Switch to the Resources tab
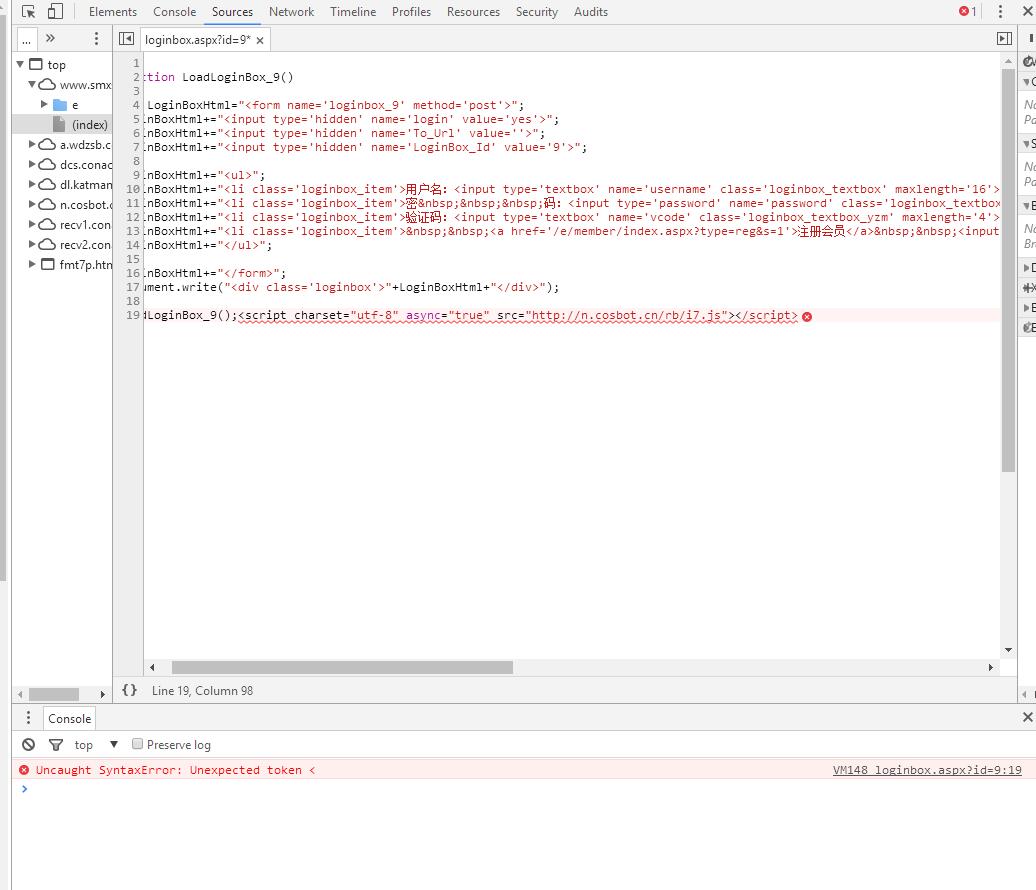 click(473, 12)
